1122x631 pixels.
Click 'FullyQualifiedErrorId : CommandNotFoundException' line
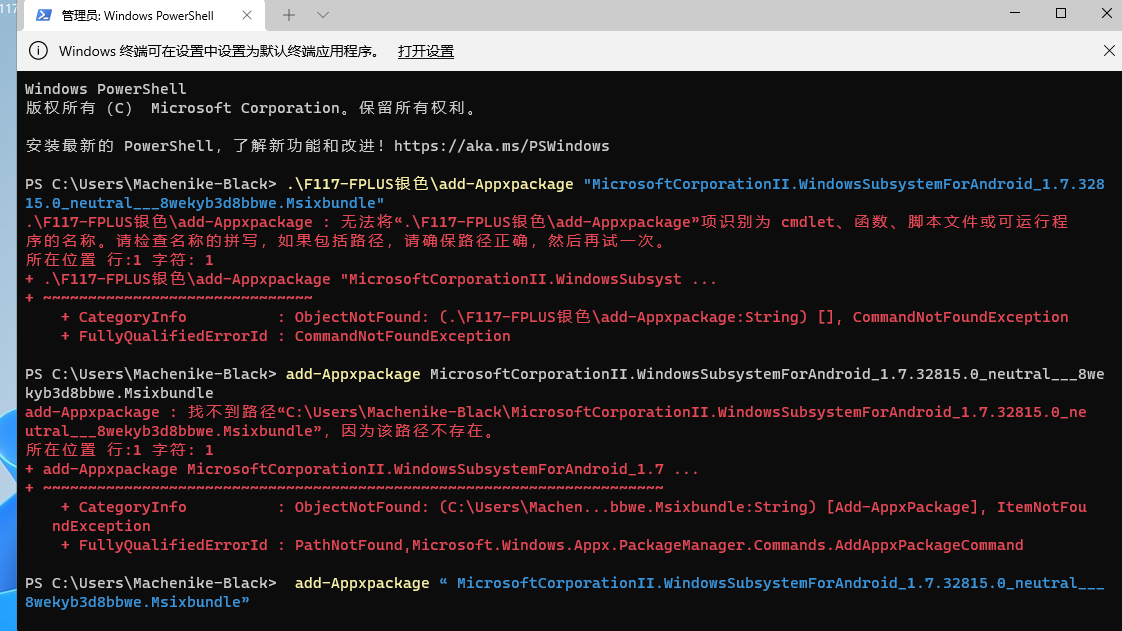point(286,336)
